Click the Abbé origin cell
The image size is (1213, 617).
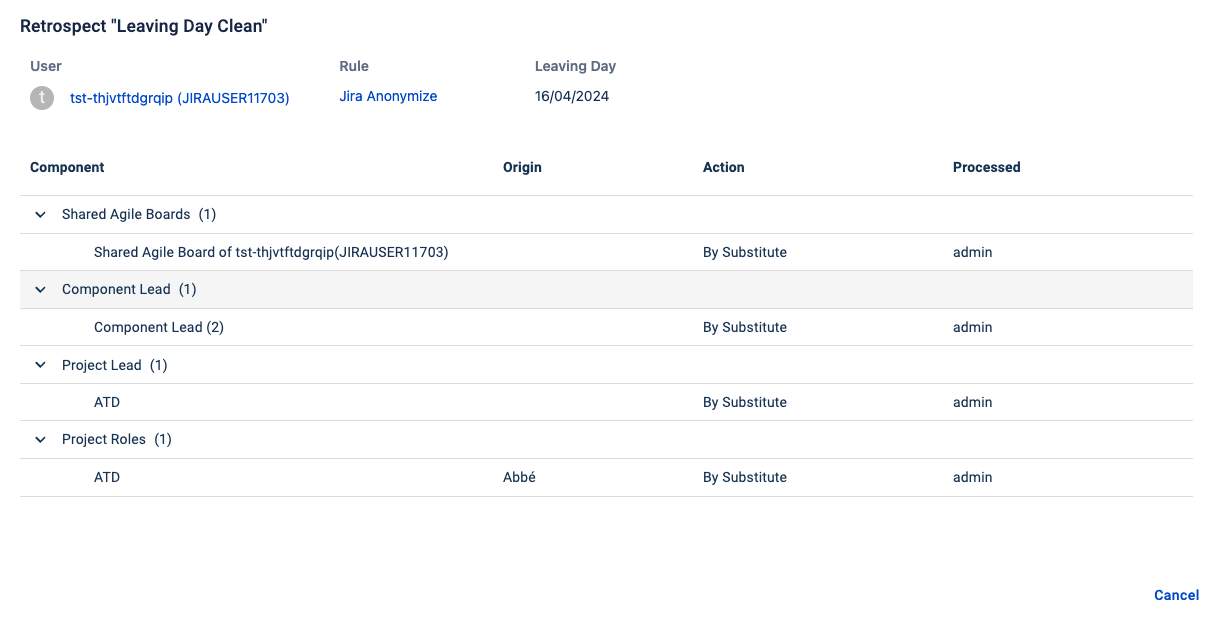(x=519, y=477)
